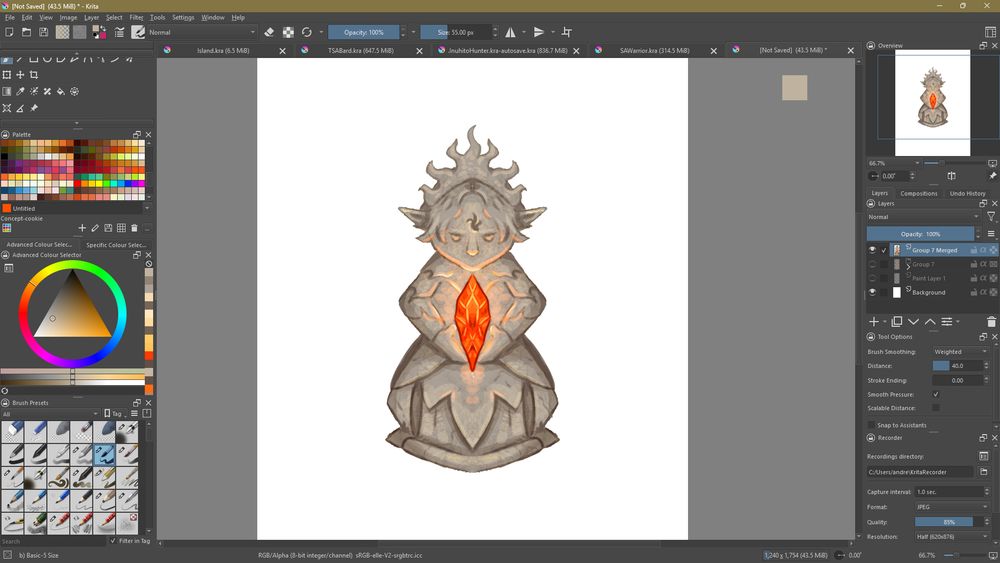Viewport: 1000px width, 563px height.
Task: Select the Smart Patch tool
Action: point(47,91)
